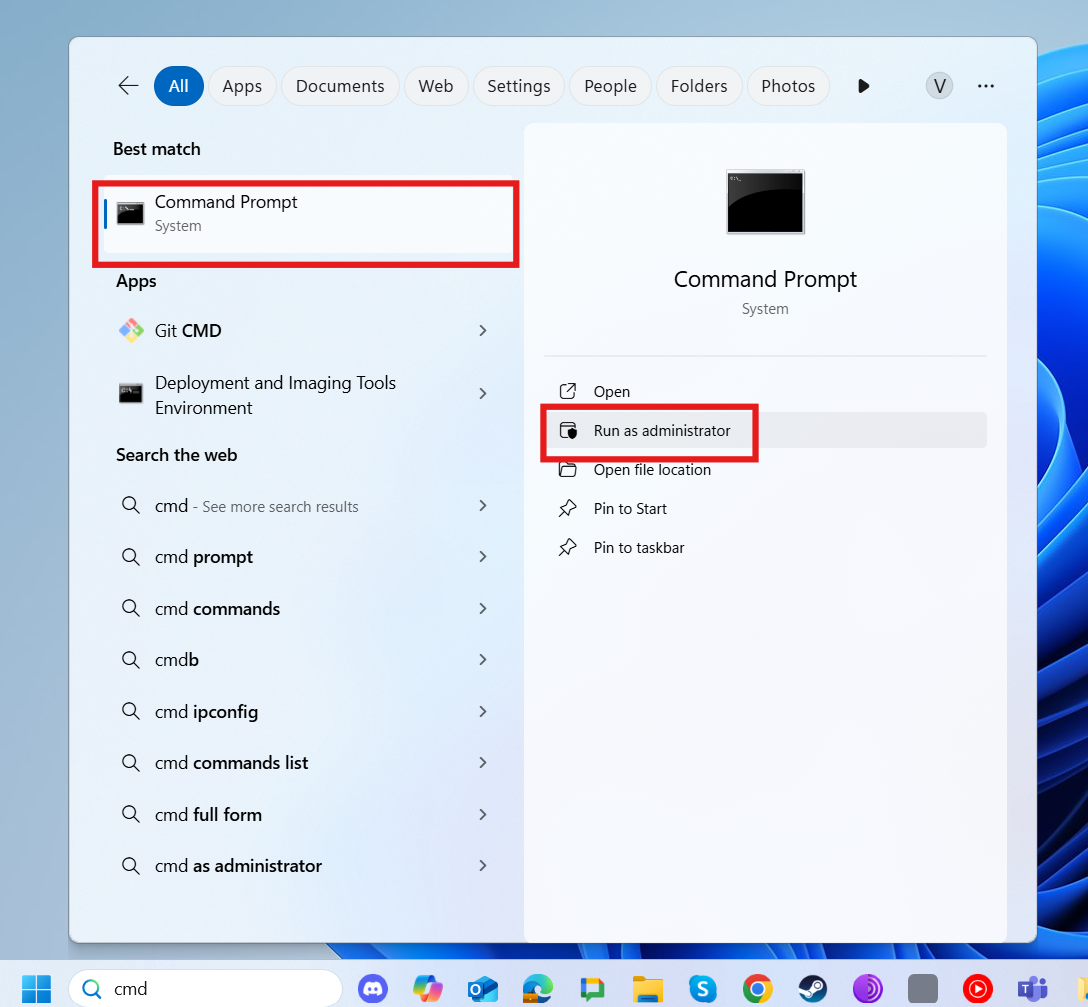Open File Explorer from the taskbar
1088x1007 pixels.
pyautogui.click(x=647, y=988)
